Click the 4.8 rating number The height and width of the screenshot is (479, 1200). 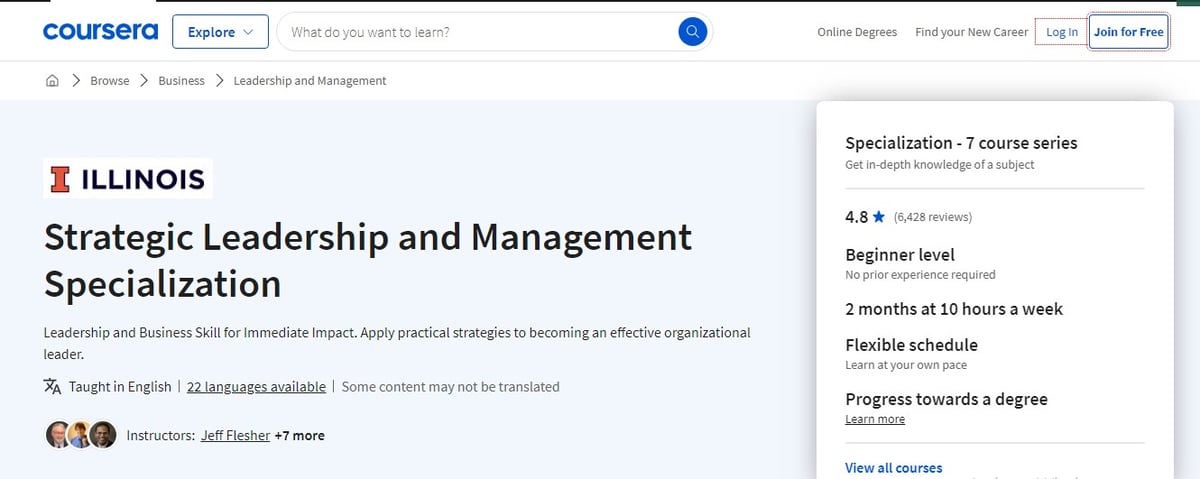[x=856, y=216]
